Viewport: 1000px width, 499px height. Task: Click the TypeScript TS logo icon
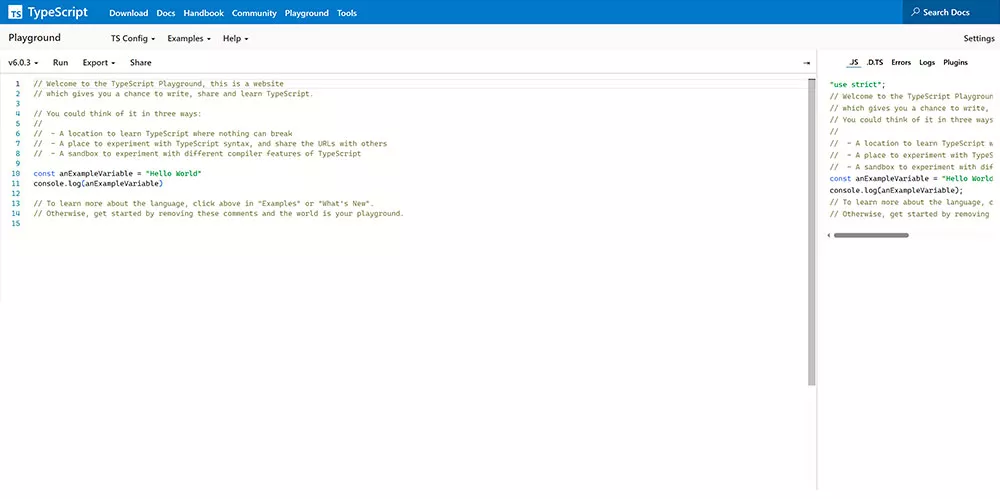16,12
